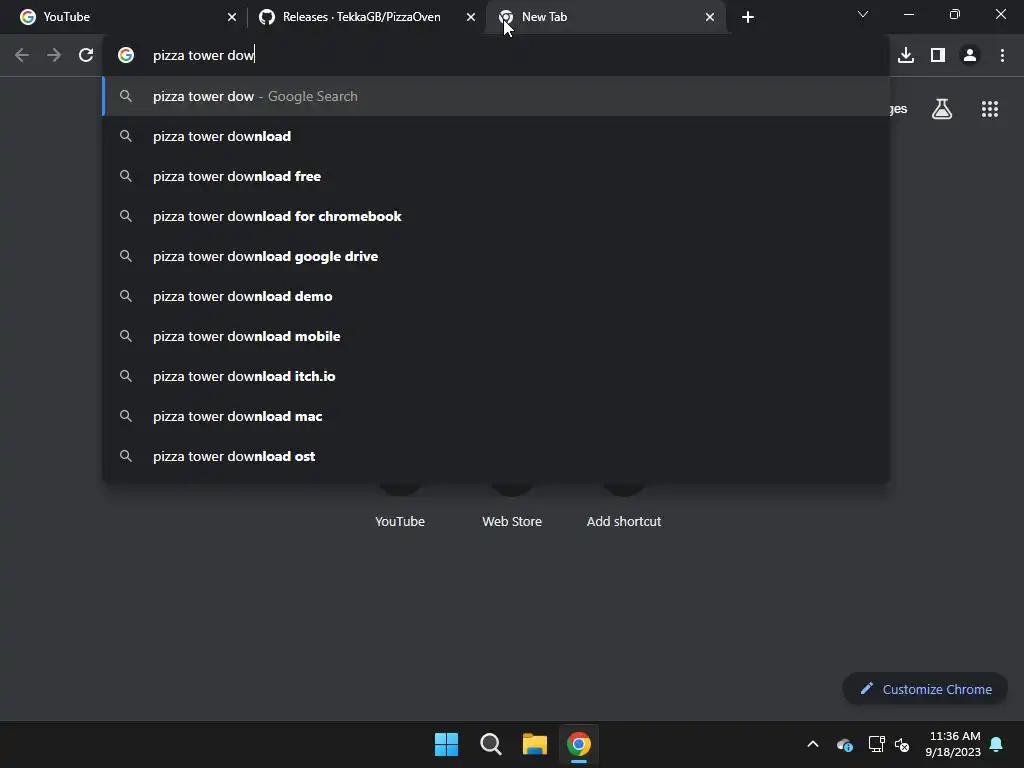
Task: Open taskbar Search
Action: pos(490,744)
